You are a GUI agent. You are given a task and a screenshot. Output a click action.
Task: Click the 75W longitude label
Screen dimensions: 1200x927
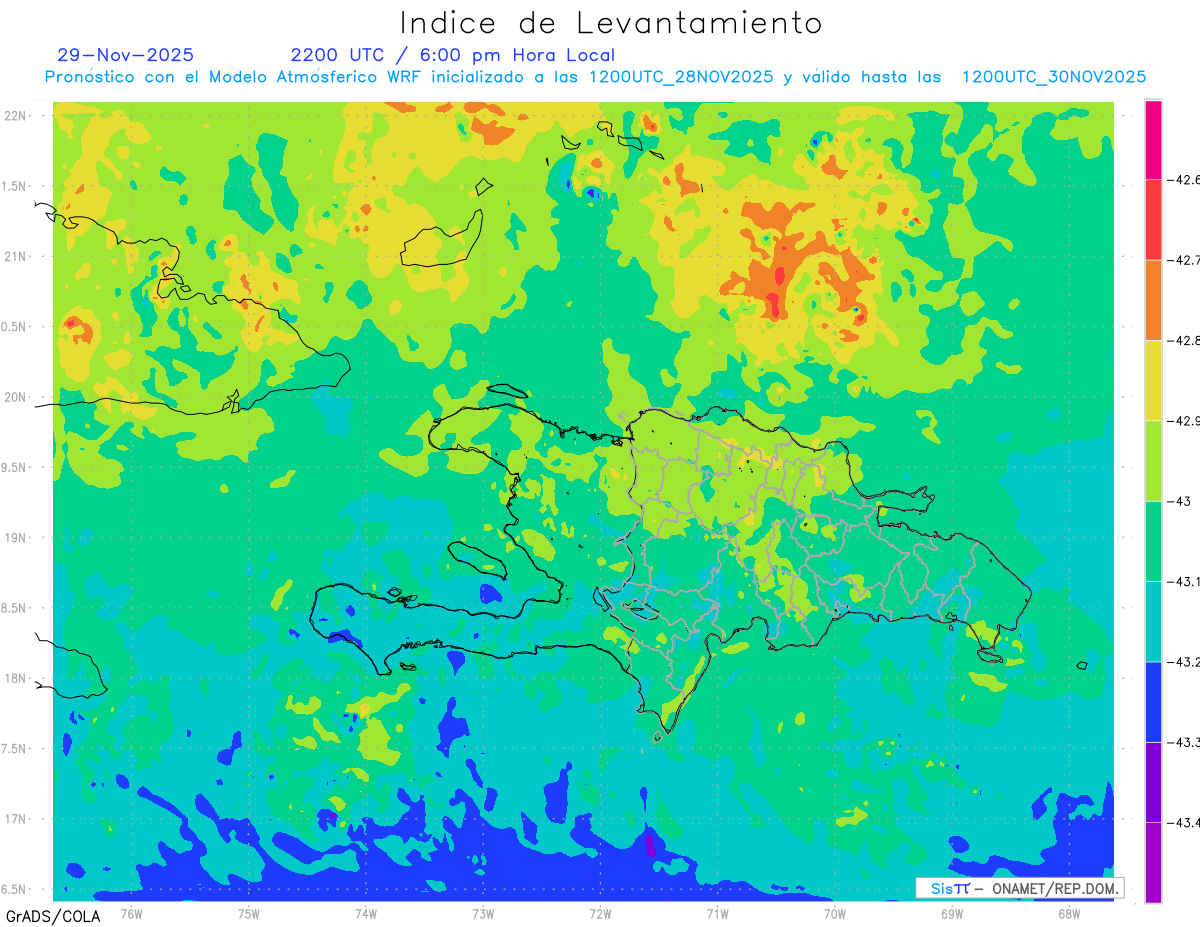pyautogui.click(x=249, y=913)
